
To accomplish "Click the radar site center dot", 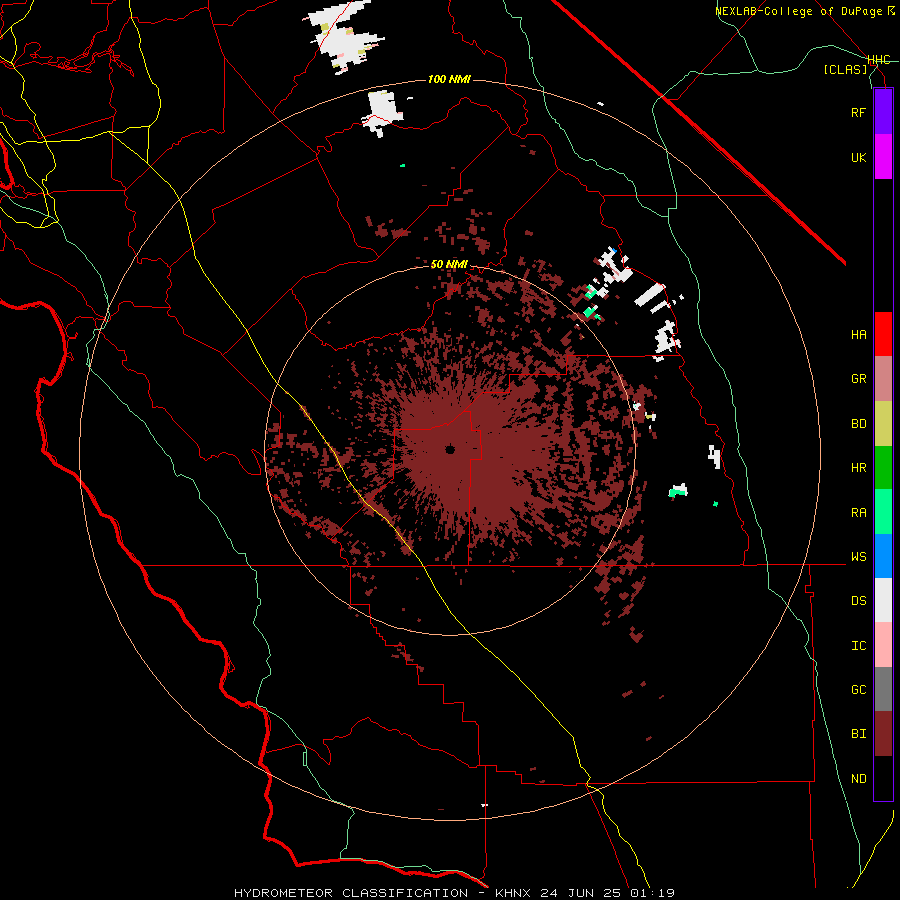I will click(x=449, y=449).
